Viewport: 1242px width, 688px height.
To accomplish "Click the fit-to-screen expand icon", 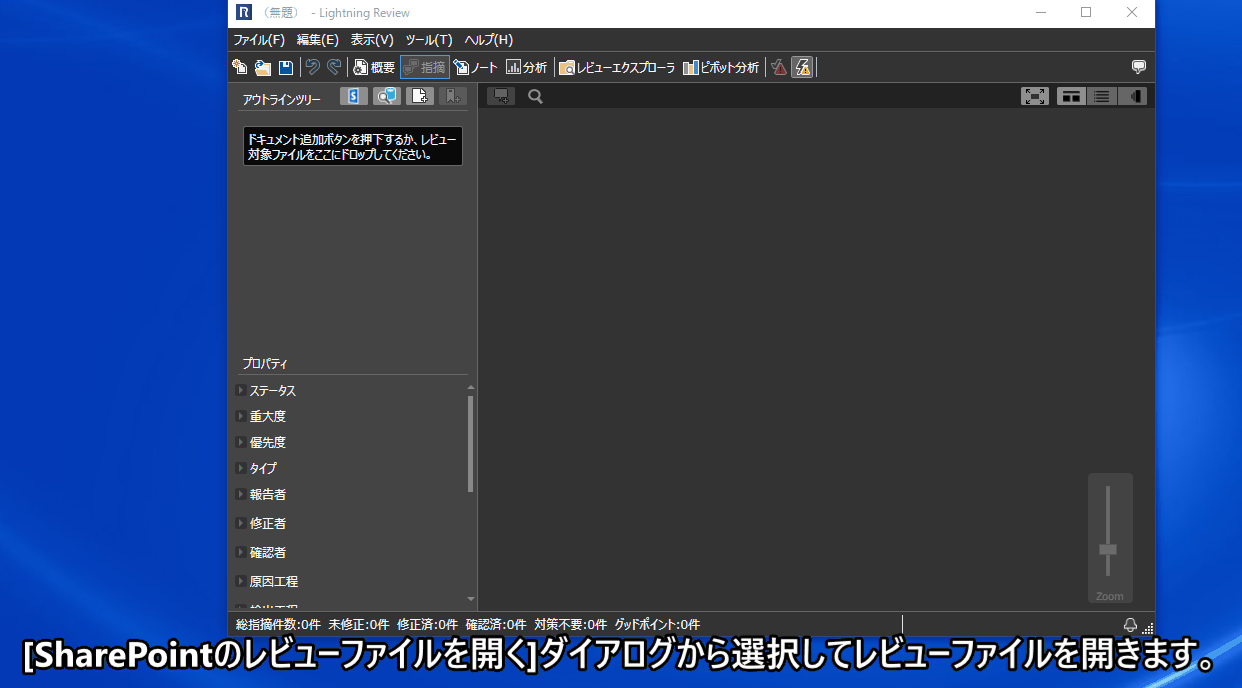I will [x=1035, y=96].
